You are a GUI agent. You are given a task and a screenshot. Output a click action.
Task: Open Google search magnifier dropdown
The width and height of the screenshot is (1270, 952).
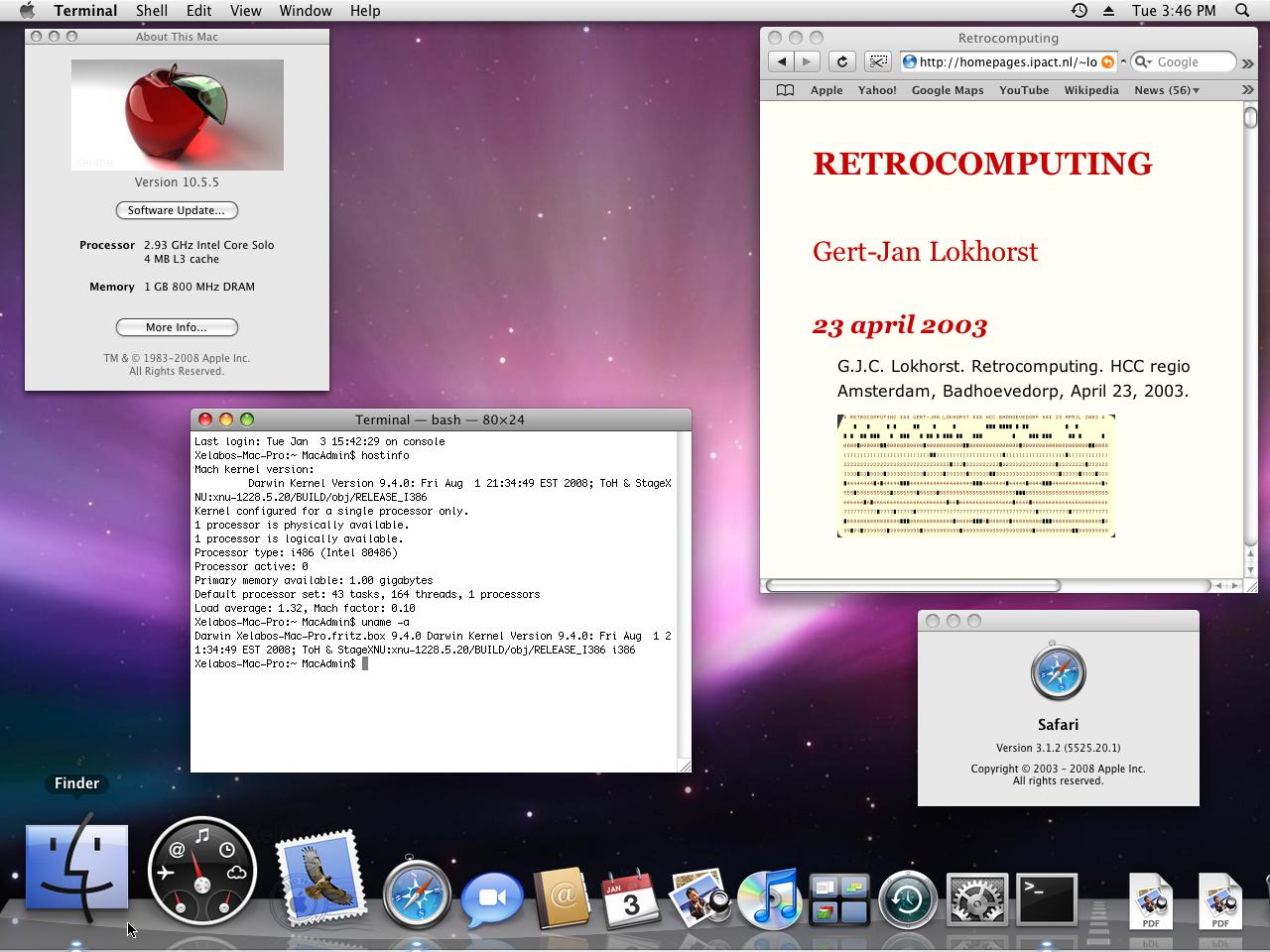coord(1144,61)
